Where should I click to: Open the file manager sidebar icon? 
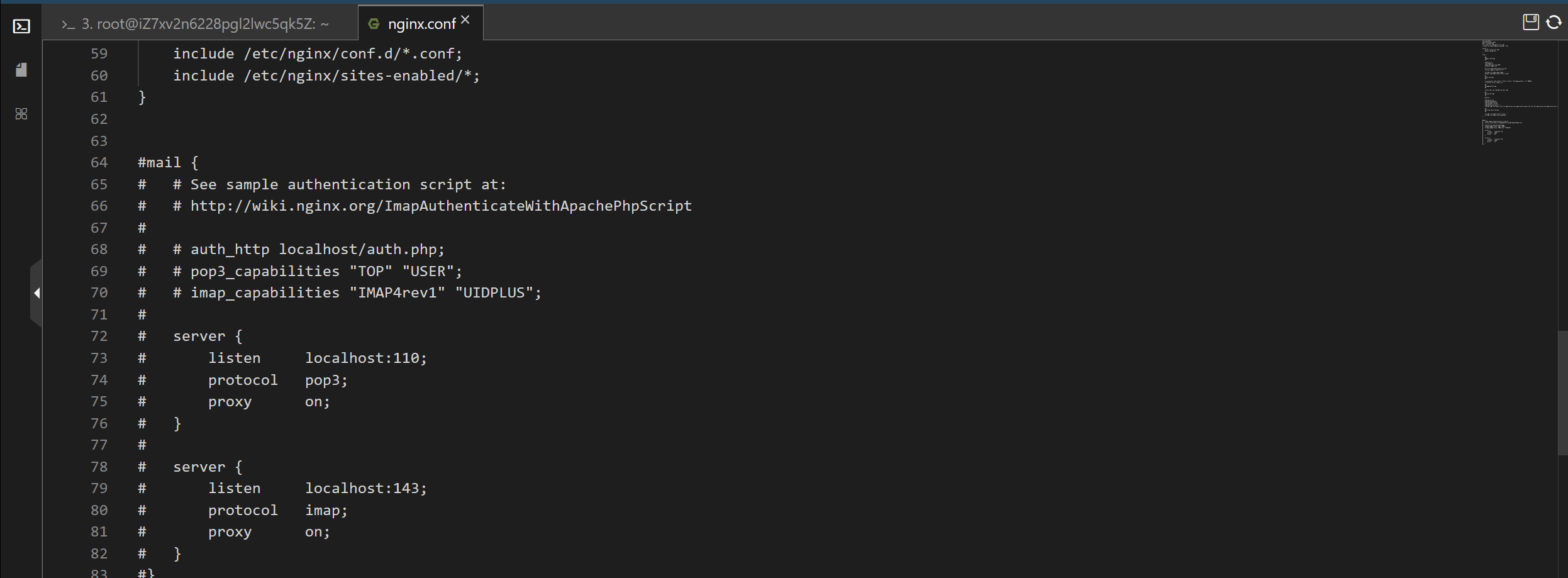[x=21, y=70]
